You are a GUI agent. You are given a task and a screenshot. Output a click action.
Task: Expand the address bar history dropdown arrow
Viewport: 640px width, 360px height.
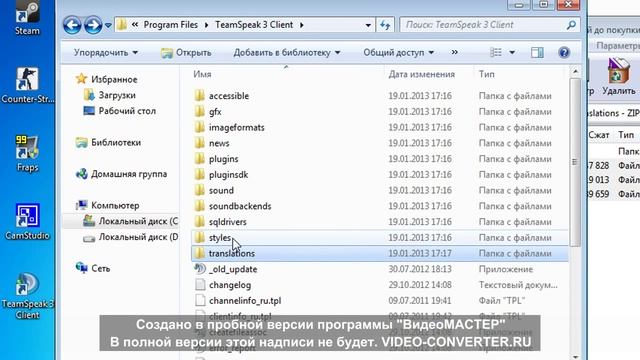pos(368,25)
